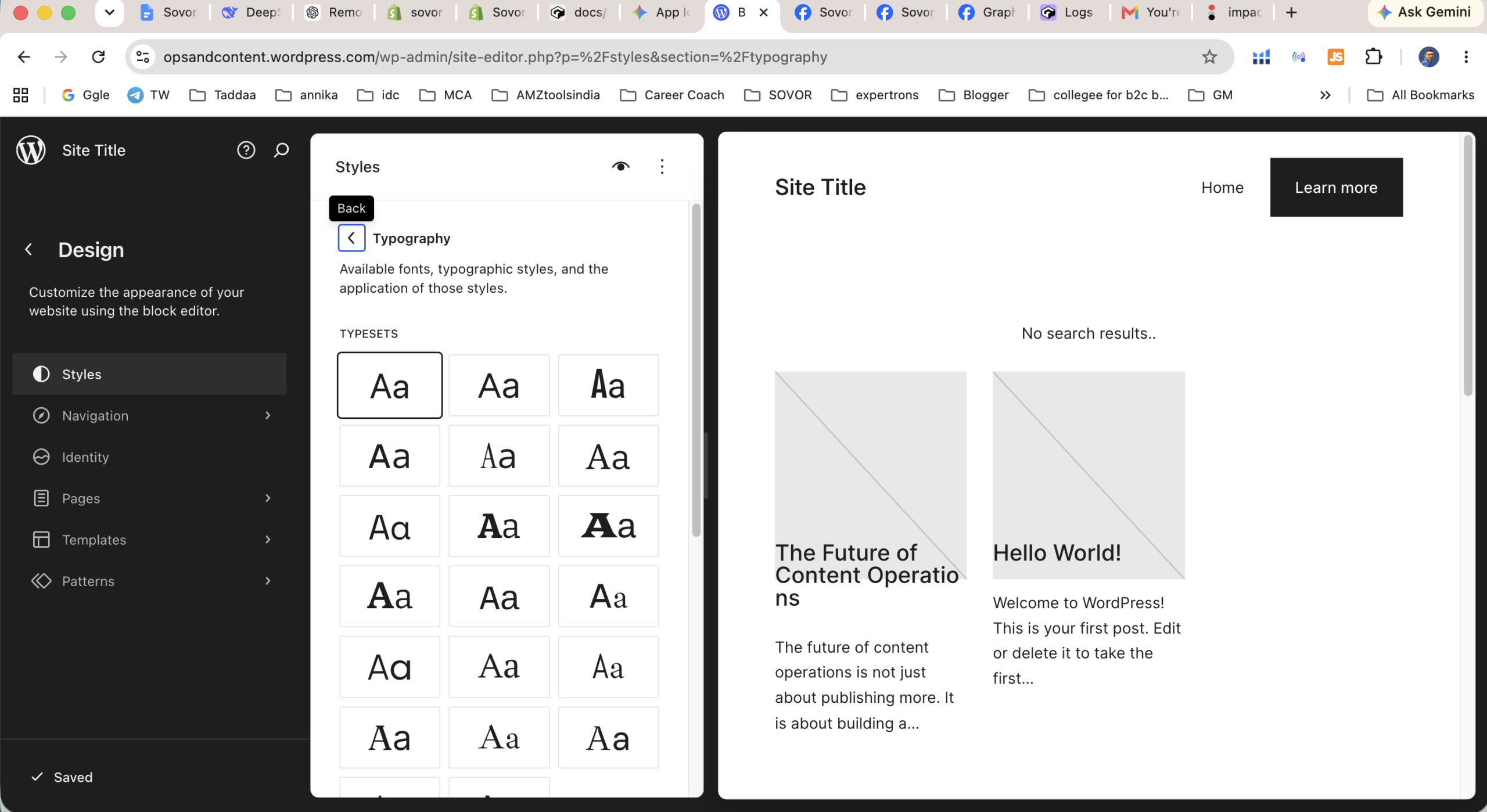Click the Identity icon
The width and height of the screenshot is (1487, 812).
coord(41,457)
